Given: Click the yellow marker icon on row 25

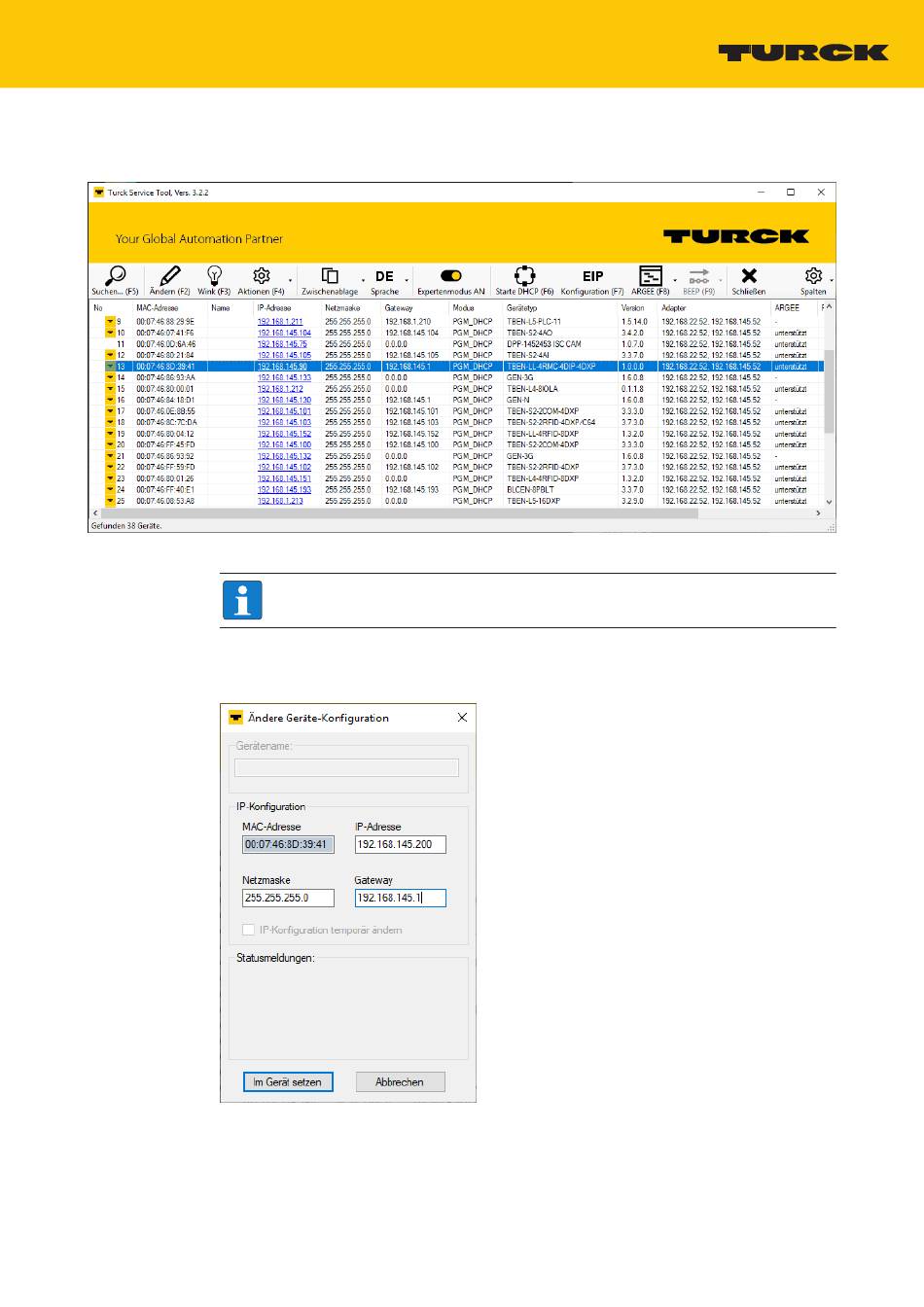Looking at the screenshot, I should pyautogui.click(x=110, y=502).
